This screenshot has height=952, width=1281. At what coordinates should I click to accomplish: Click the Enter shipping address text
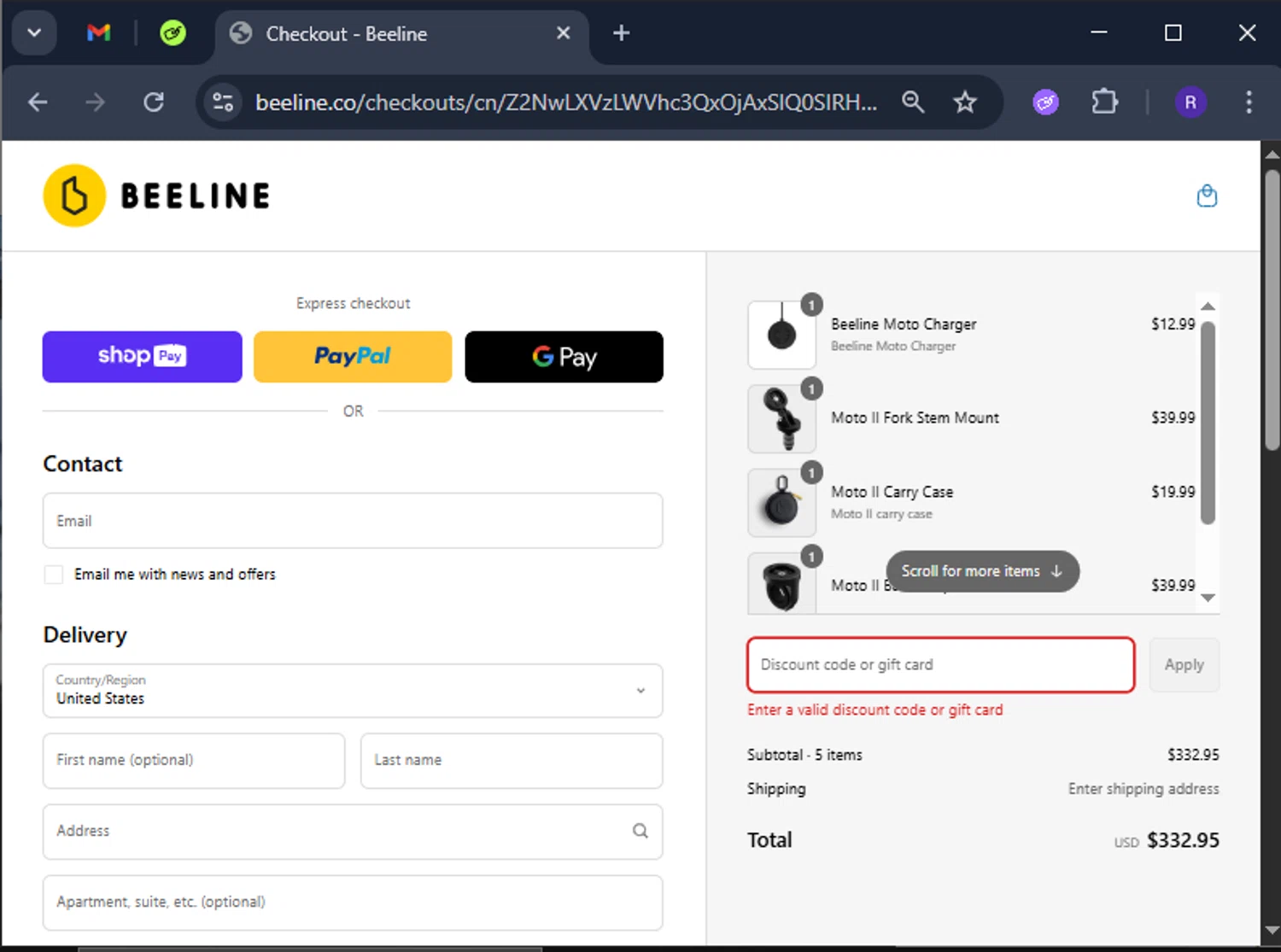click(x=1144, y=789)
